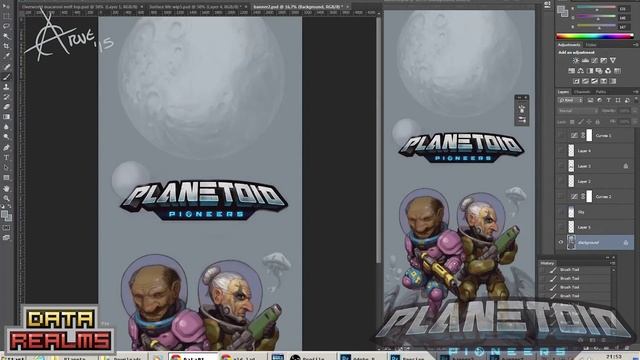Open the History panel tab
This screenshot has height=360, width=640.
pos(547,263)
